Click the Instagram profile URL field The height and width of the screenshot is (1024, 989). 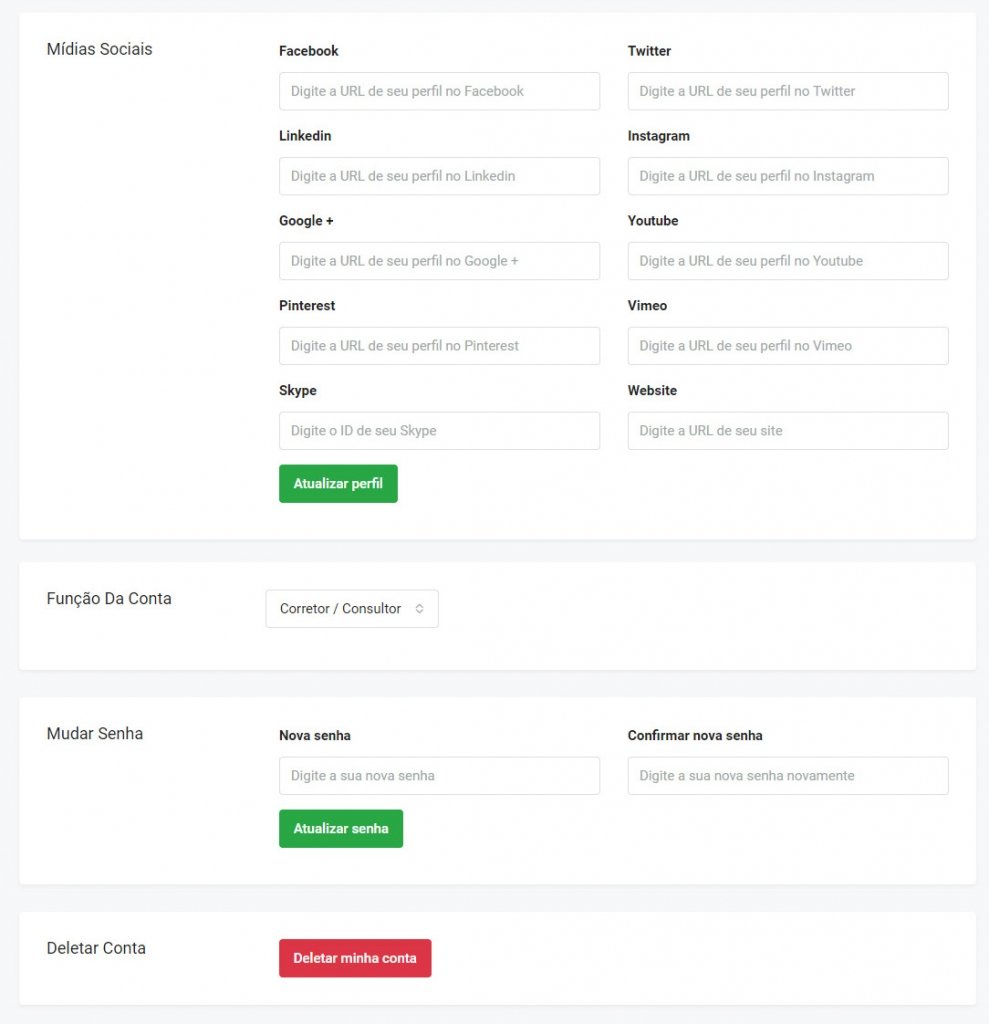[x=787, y=176]
